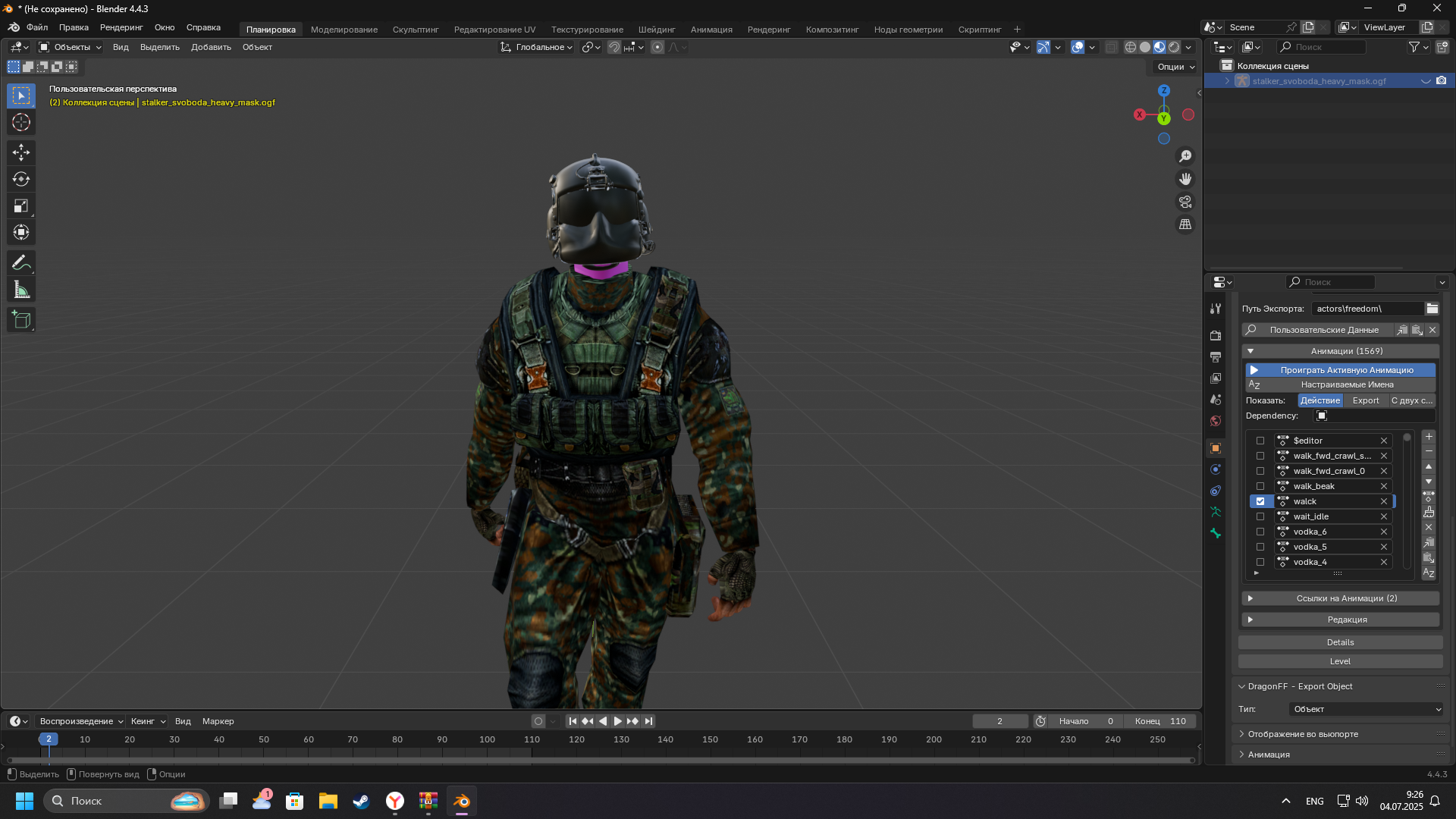The image size is (1456, 819).
Task: Open the Render properties tab
Action: [x=1216, y=335]
